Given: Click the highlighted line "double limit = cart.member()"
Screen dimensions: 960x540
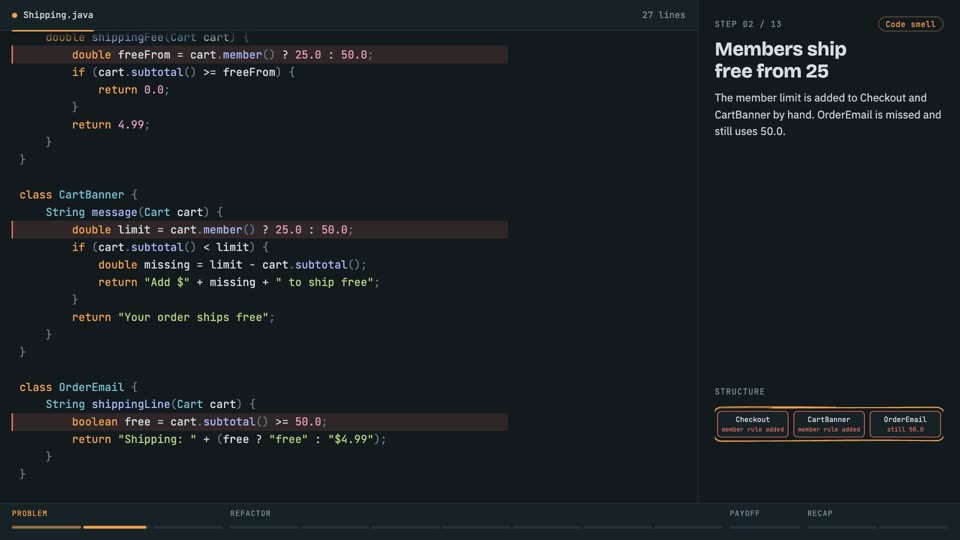Looking at the screenshot, I should pyautogui.click(x=260, y=230).
